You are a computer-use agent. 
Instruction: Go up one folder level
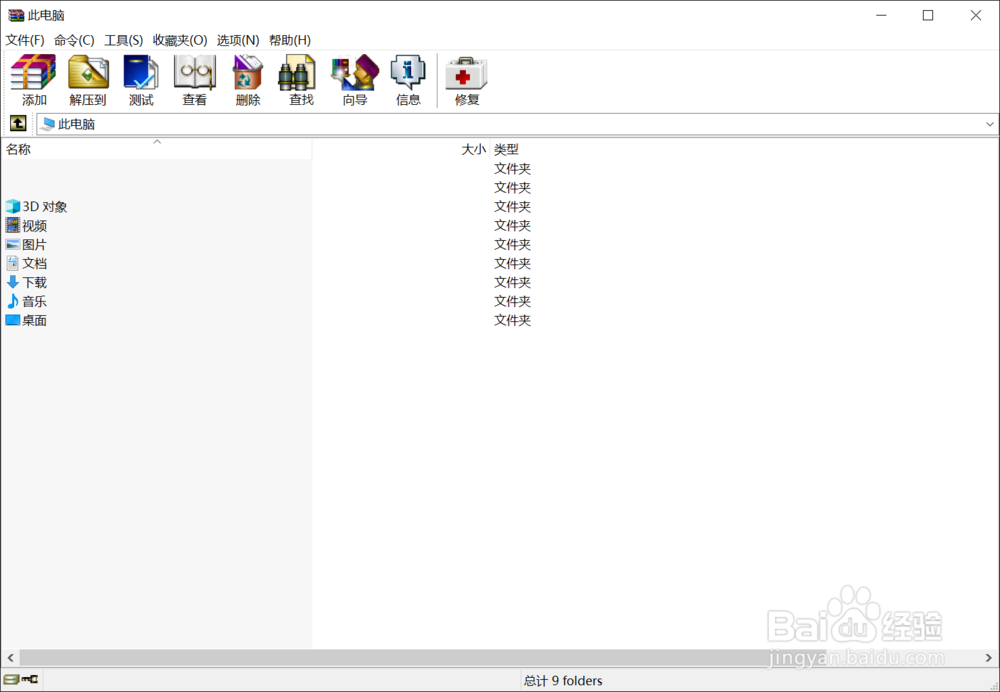(x=18, y=123)
